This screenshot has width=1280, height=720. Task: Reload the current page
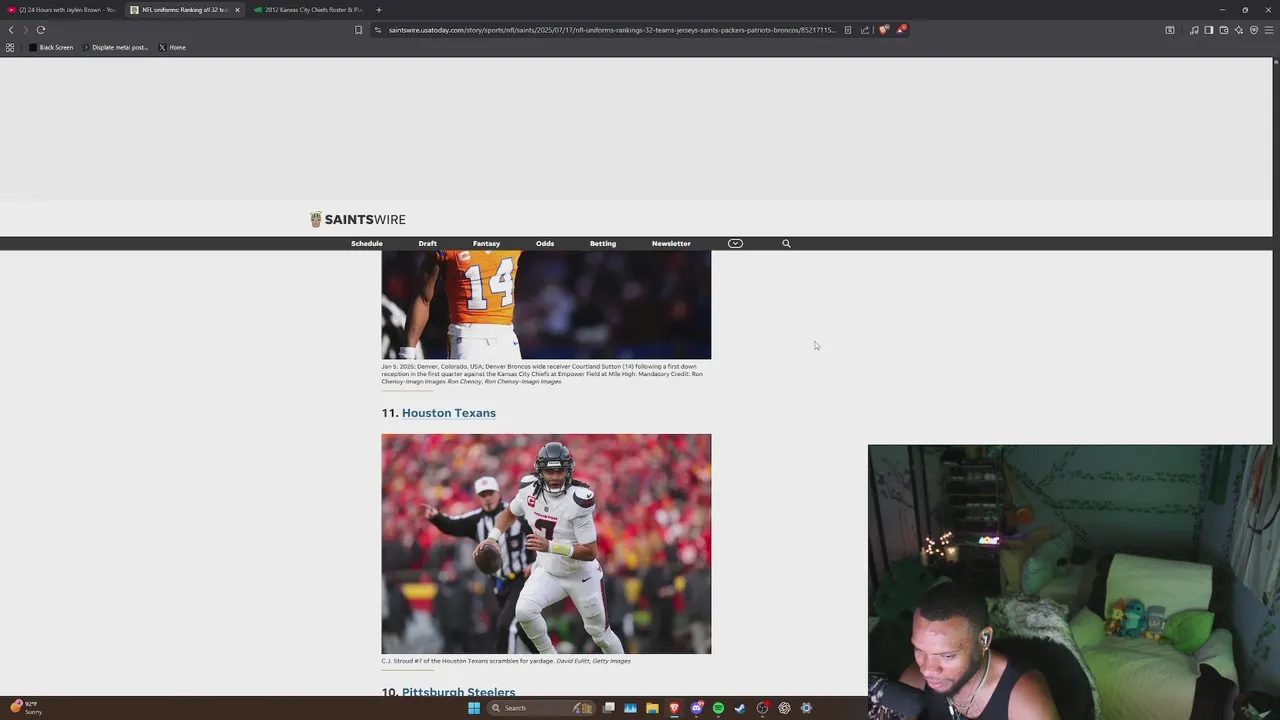(41, 30)
